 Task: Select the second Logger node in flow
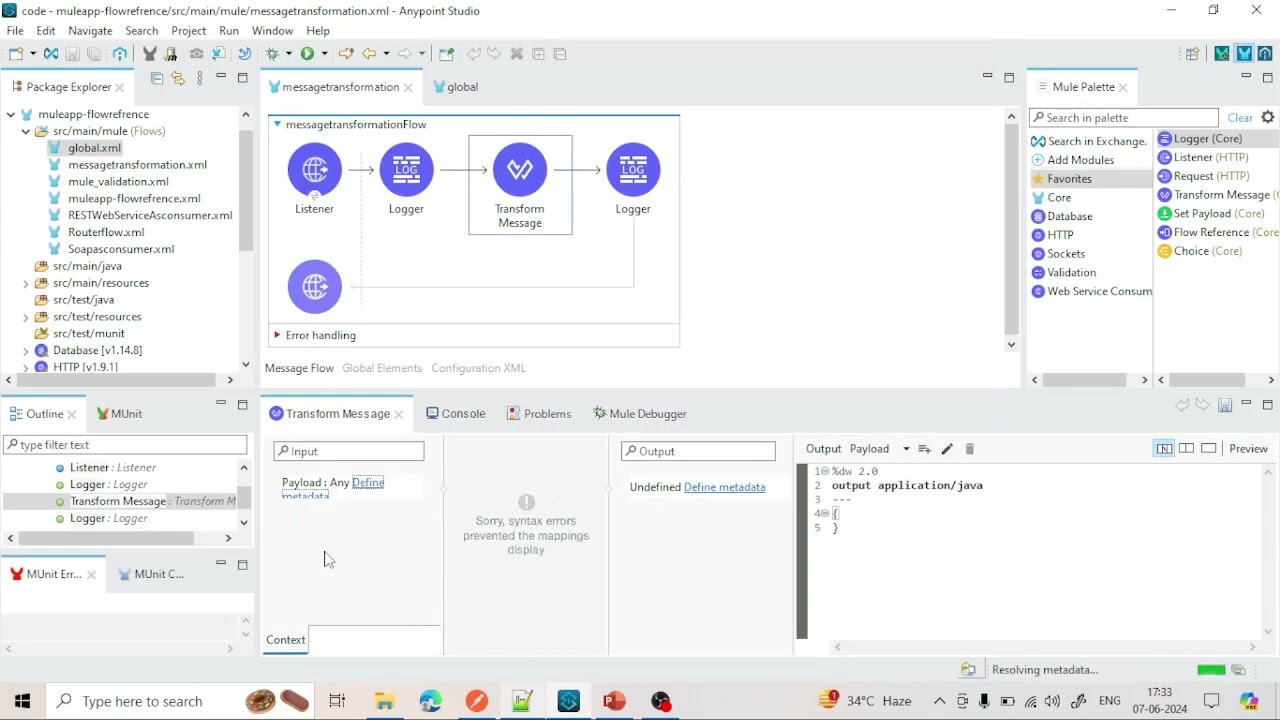(x=633, y=170)
